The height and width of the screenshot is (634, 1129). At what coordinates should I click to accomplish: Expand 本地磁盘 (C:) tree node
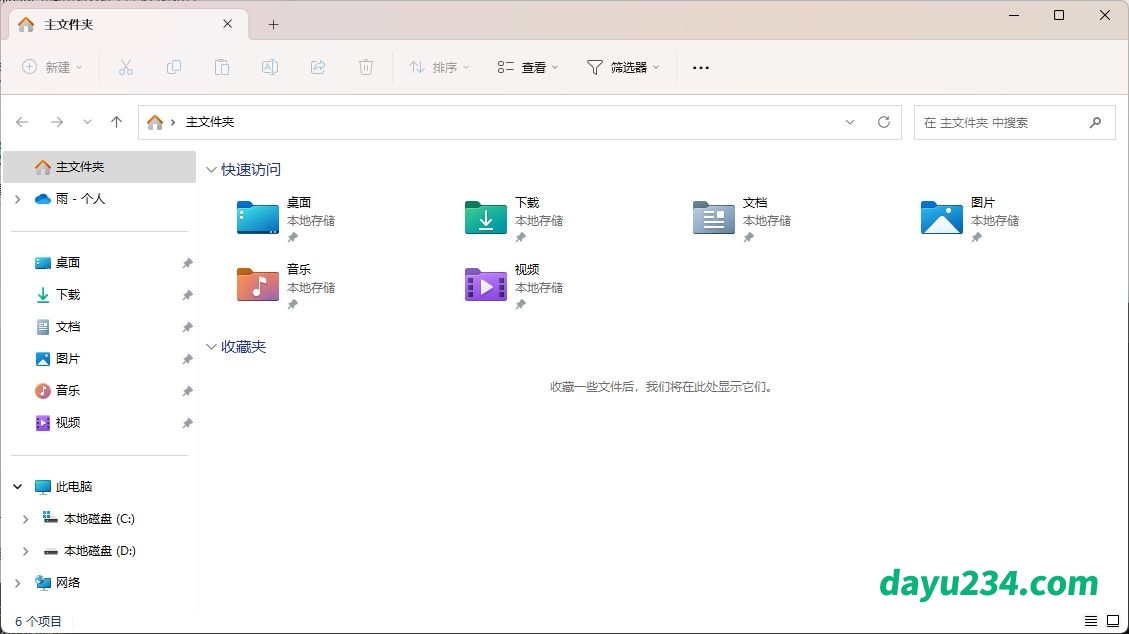26,519
